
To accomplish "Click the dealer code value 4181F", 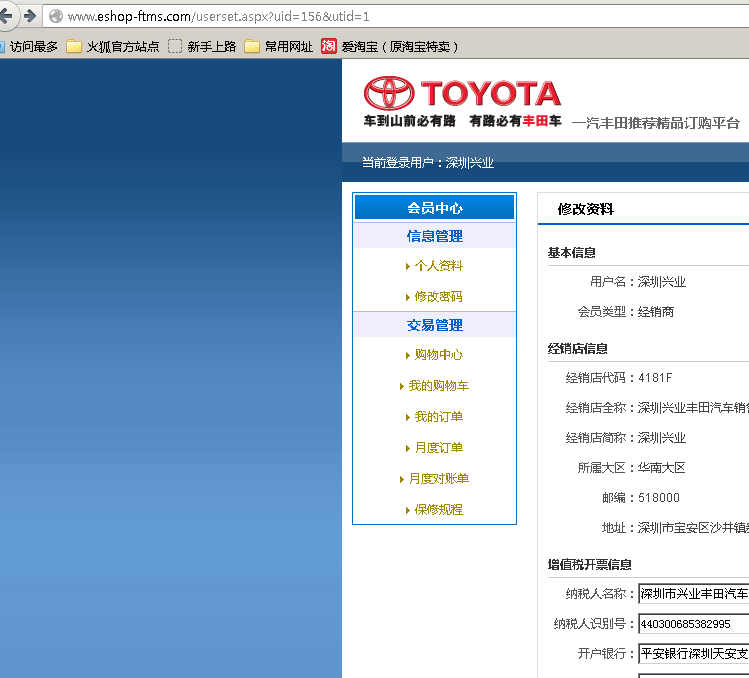I will 655,378.
